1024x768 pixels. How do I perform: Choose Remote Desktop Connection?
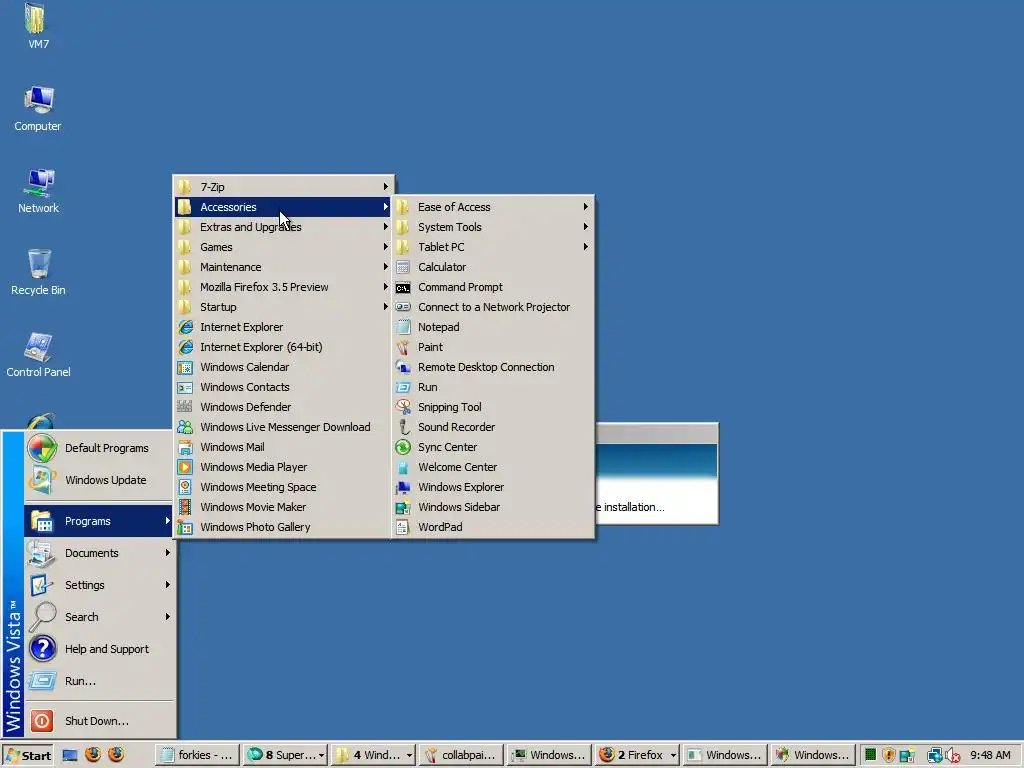493,367
